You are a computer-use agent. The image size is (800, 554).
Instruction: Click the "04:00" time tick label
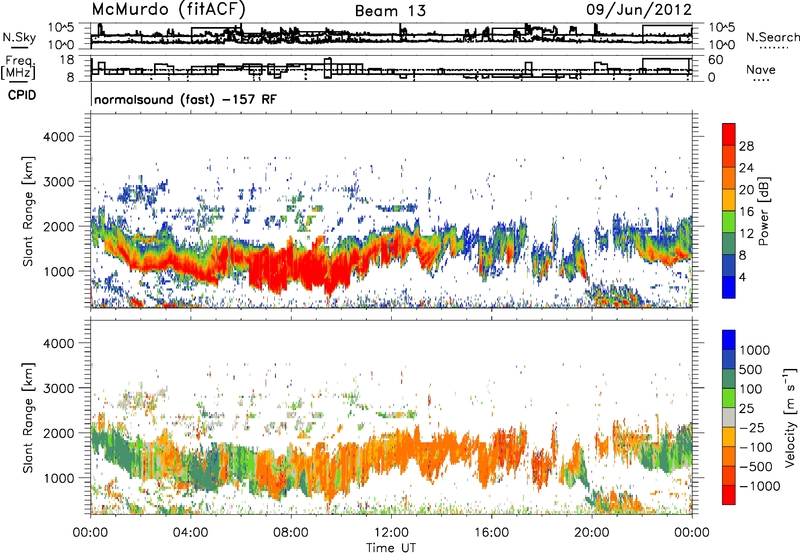click(190, 533)
